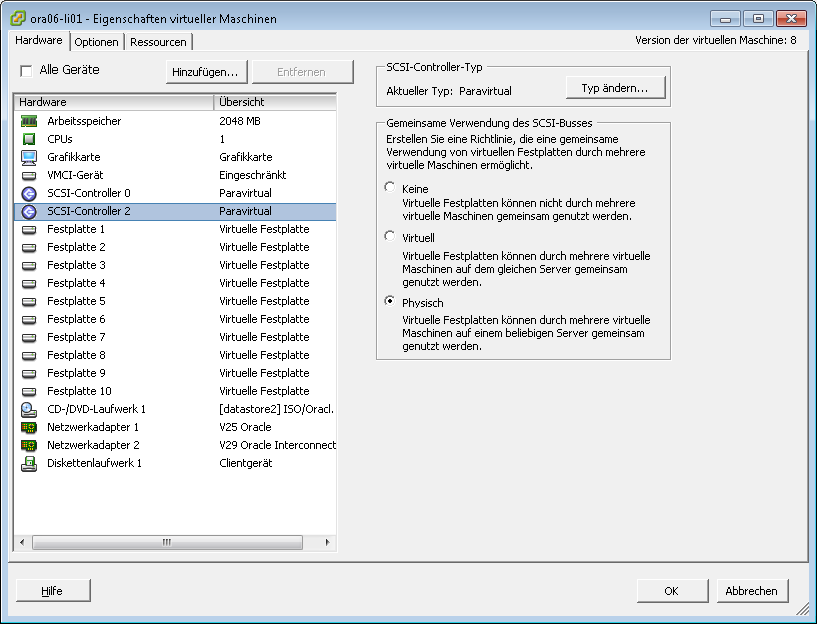The height and width of the screenshot is (624, 817).
Task: Click the VMCI-Gerät device icon
Action: 28,175
